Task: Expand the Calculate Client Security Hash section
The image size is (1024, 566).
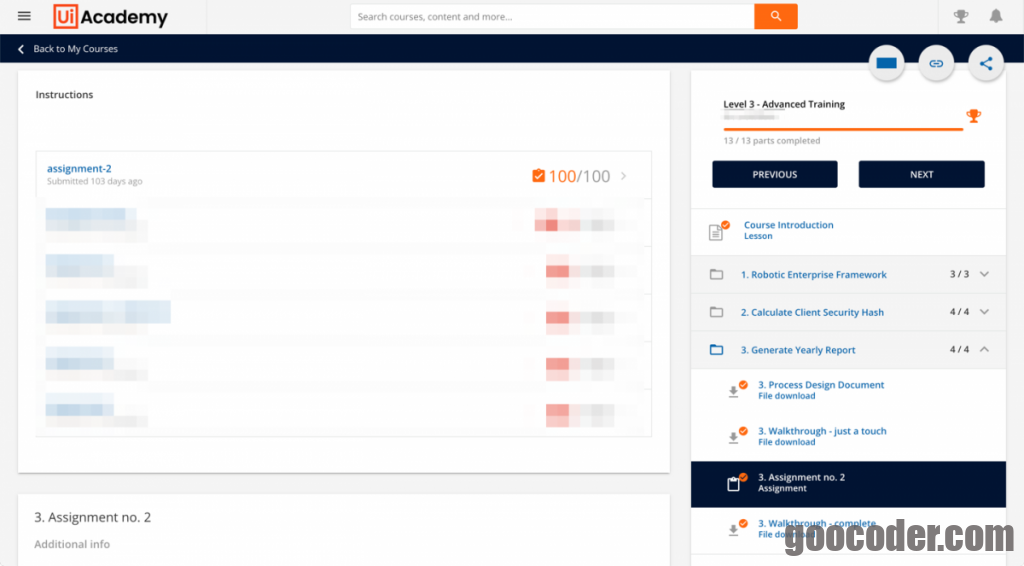Action: click(984, 312)
